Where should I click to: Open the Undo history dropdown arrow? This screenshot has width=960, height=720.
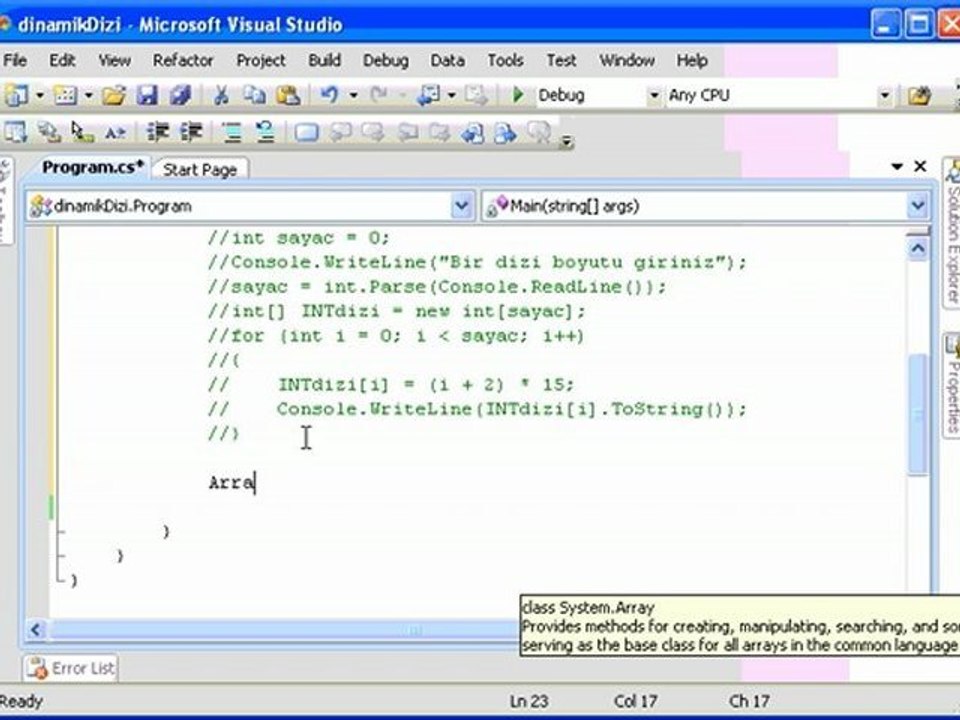pyautogui.click(x=353, y=96)
